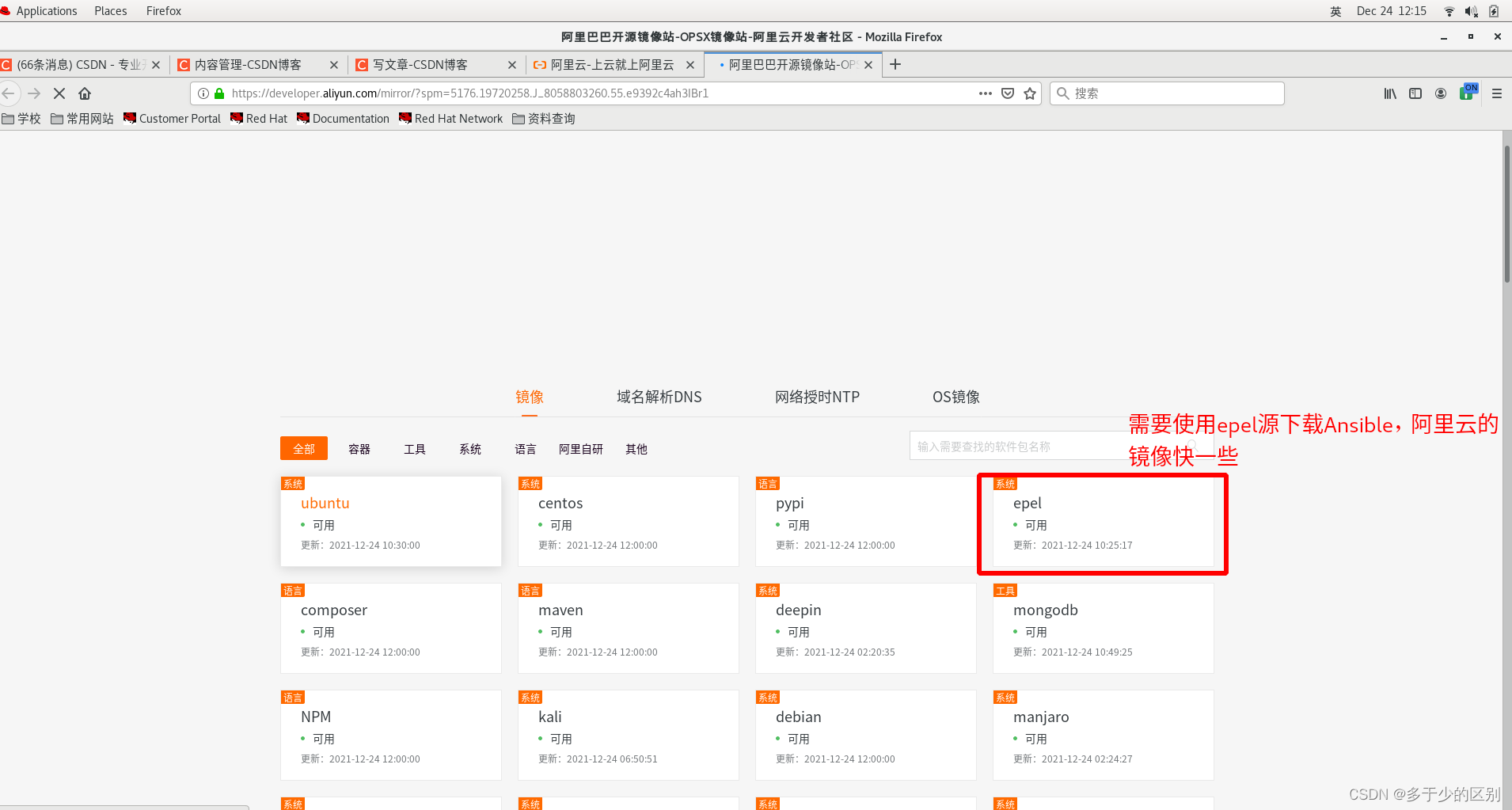Filter mirrors by 容器 category
Screen dimensions: 1512x810
coord(359,449)
